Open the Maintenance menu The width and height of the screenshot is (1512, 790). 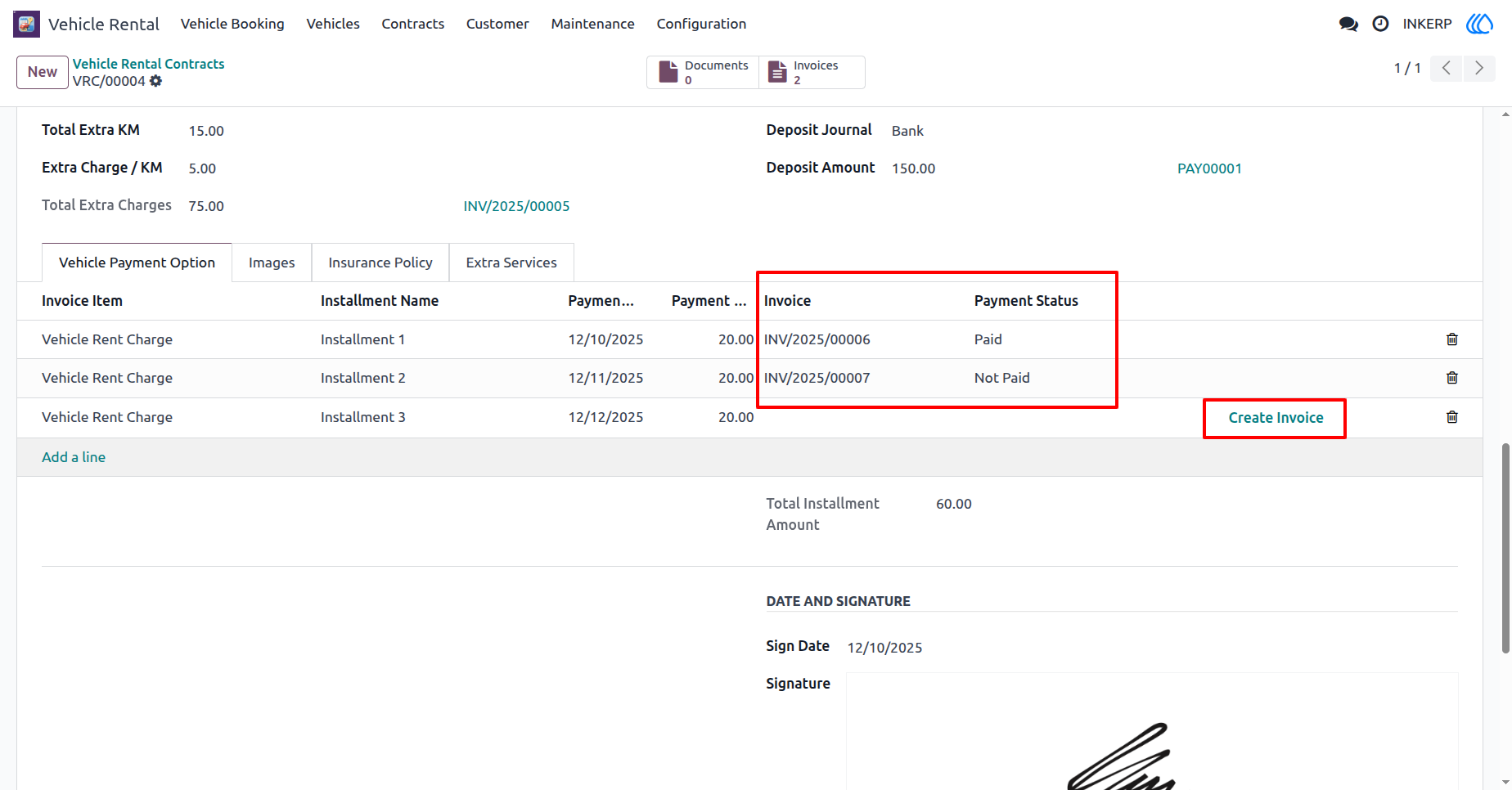(593, 24)
